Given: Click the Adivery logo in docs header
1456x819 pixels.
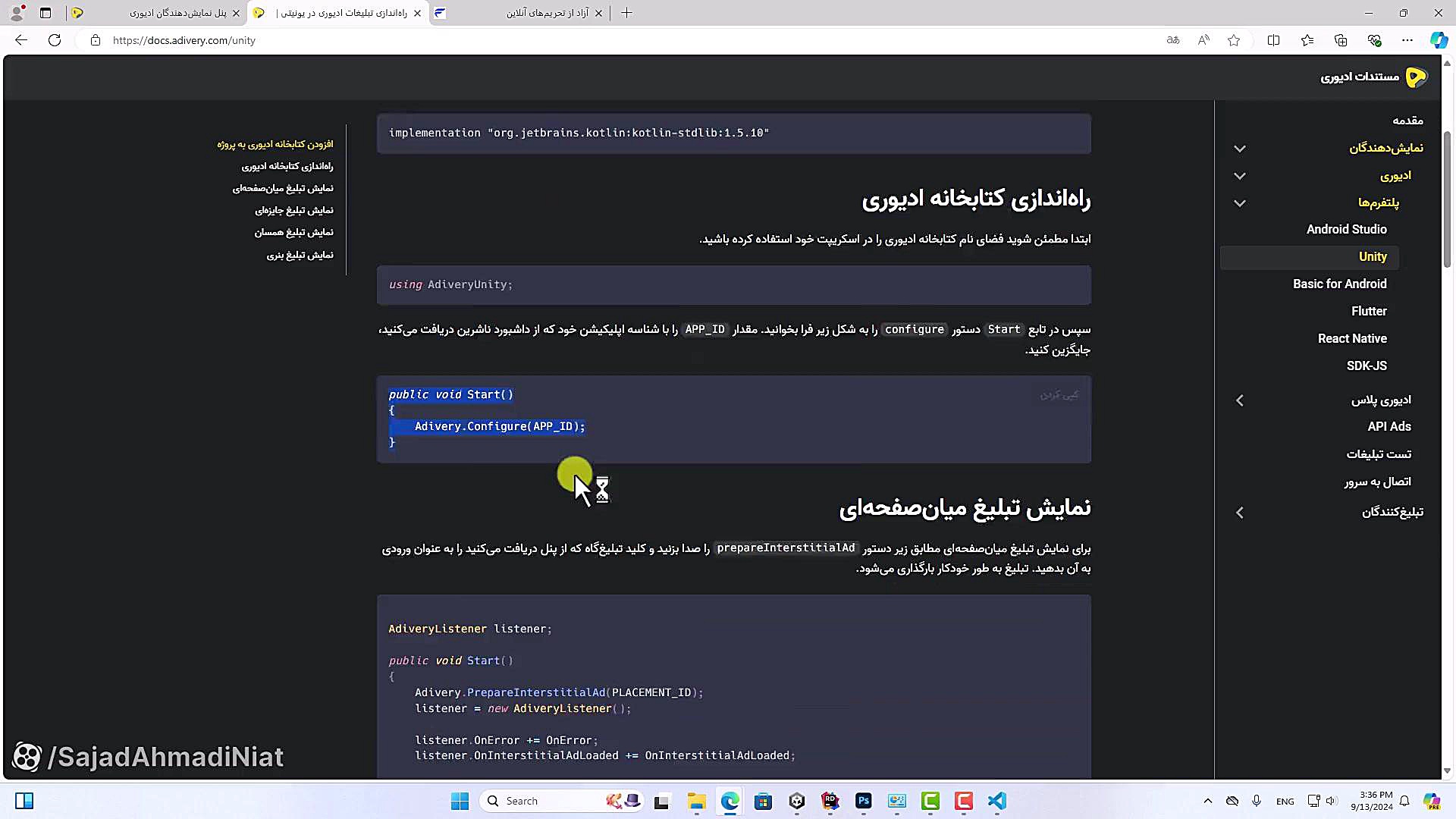Looking at the screenshot, I should [1416, 77].
